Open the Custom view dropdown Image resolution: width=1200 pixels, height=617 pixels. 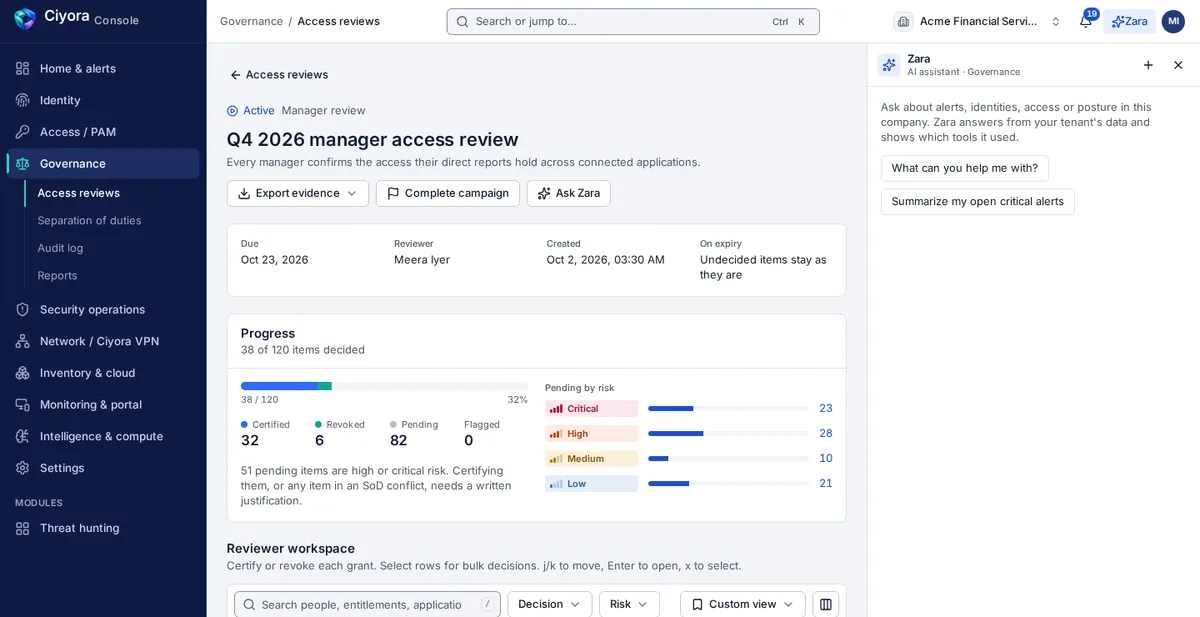pos(743,604)
